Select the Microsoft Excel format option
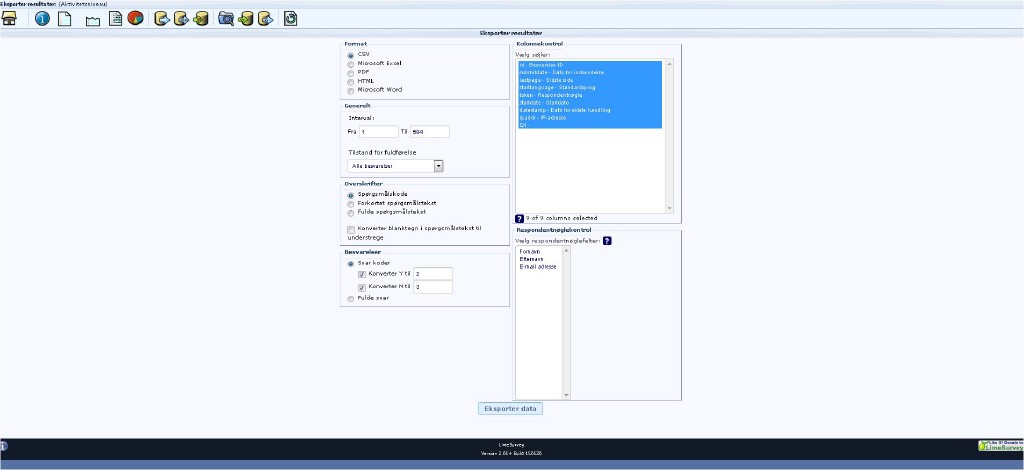 (x=350, y=64)
